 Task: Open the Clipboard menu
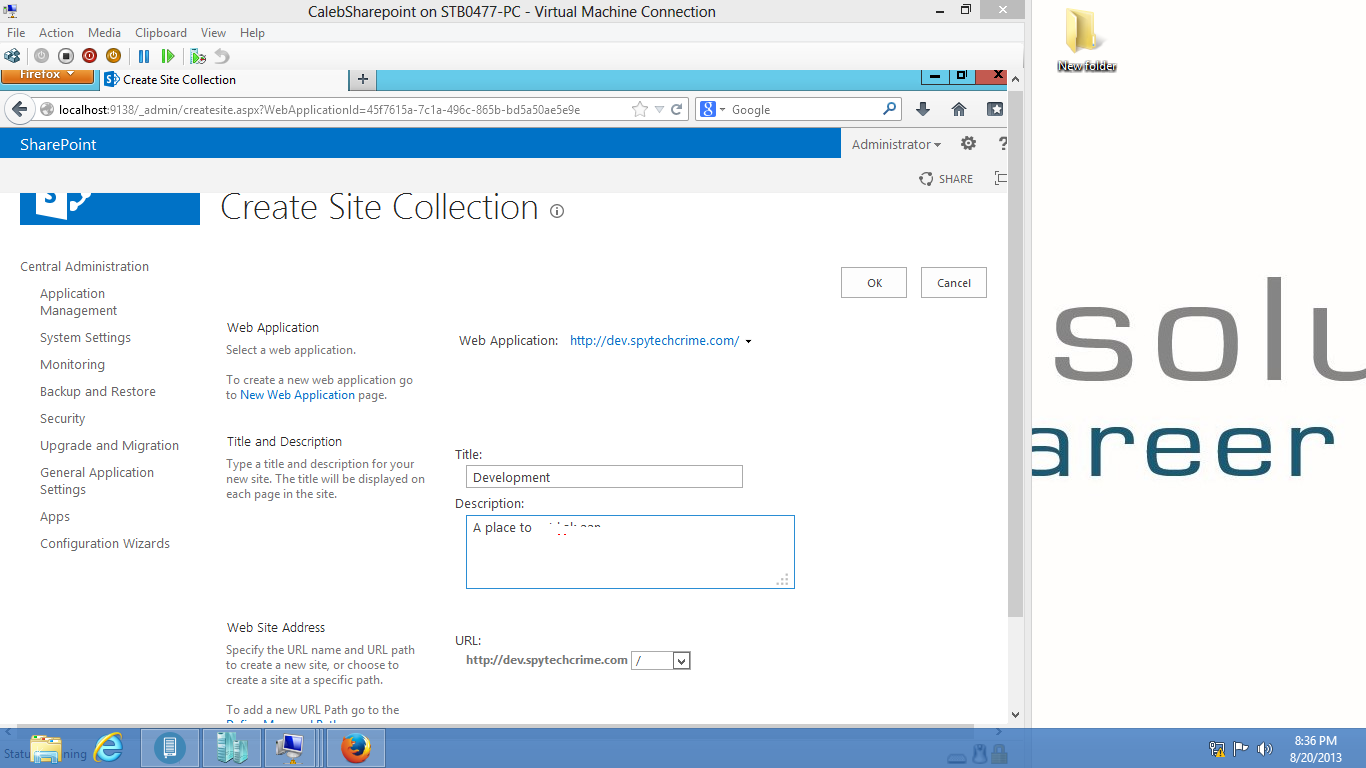[160, 33]
